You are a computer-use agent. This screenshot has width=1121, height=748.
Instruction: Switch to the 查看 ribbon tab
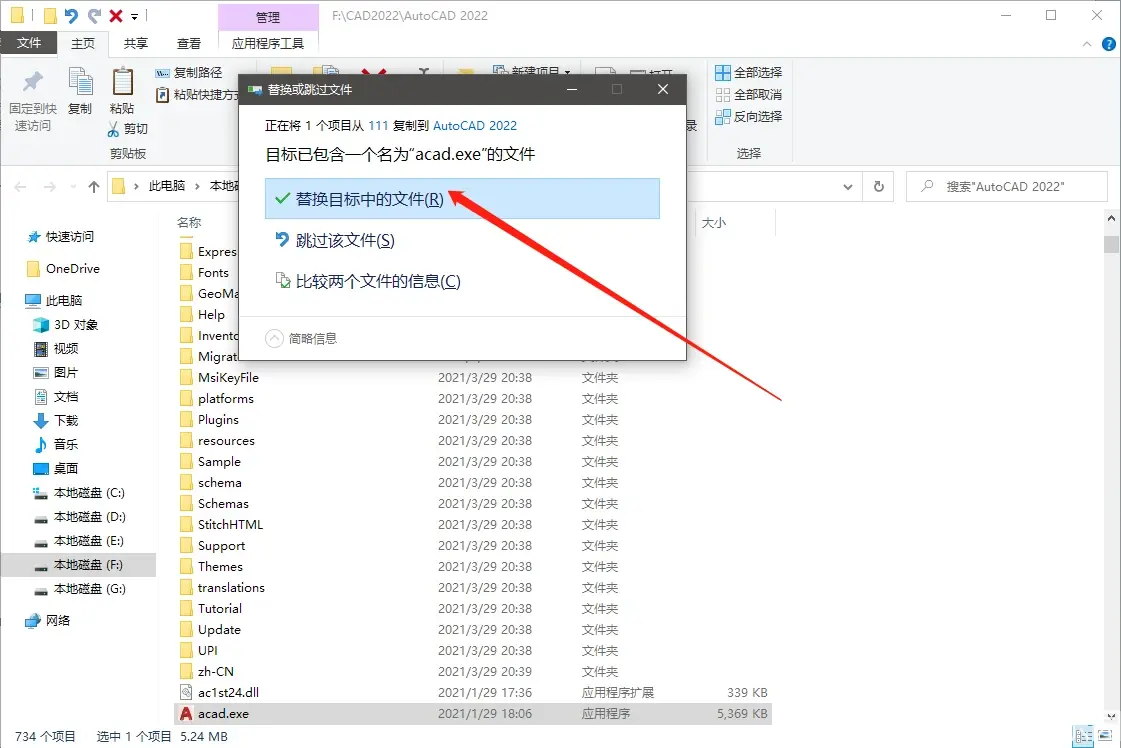pyautogui.click(x=189, y=44)
